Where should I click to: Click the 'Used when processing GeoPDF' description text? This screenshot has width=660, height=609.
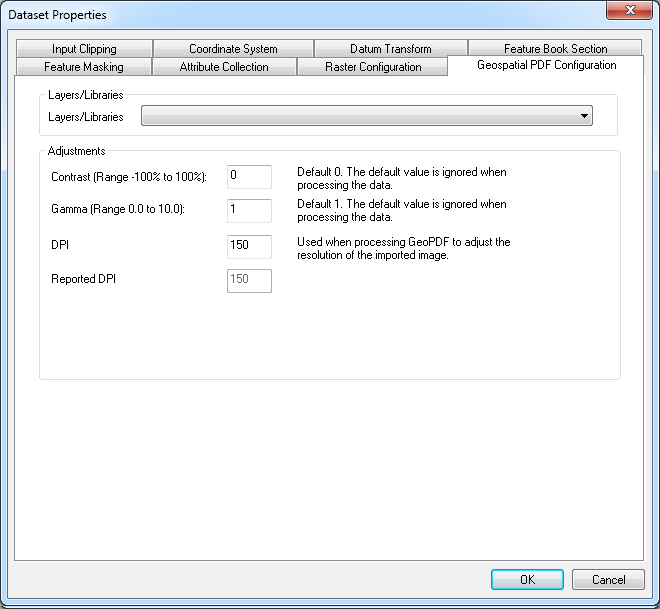point(404,248)
